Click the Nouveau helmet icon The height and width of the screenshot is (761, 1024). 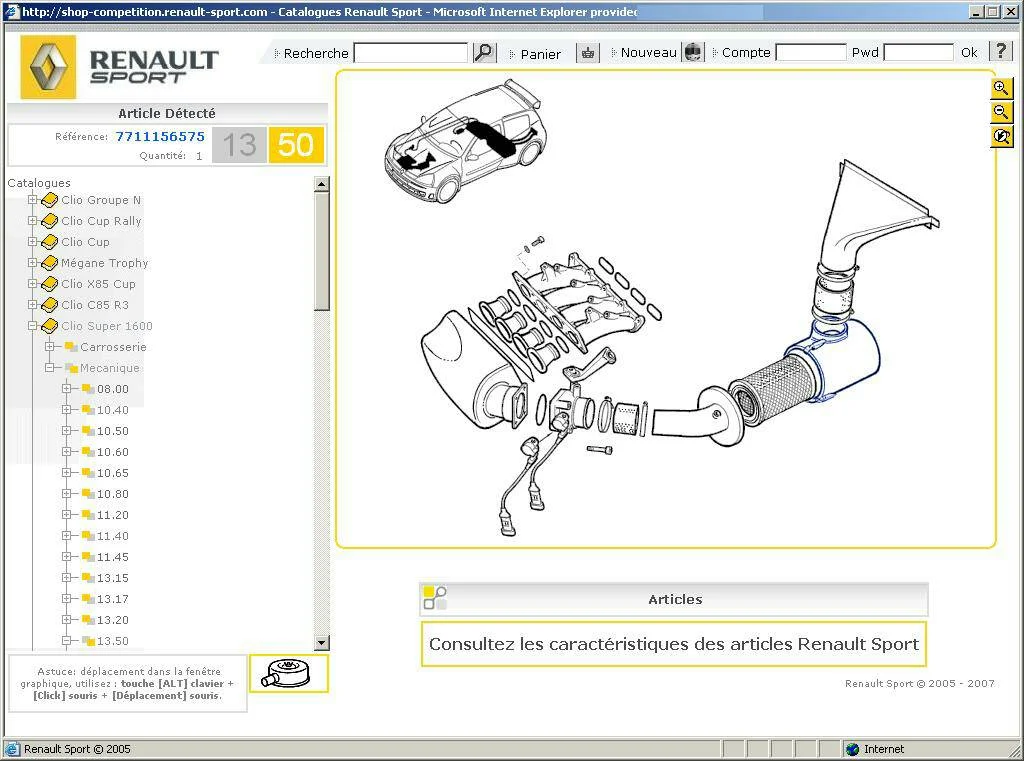693,52
